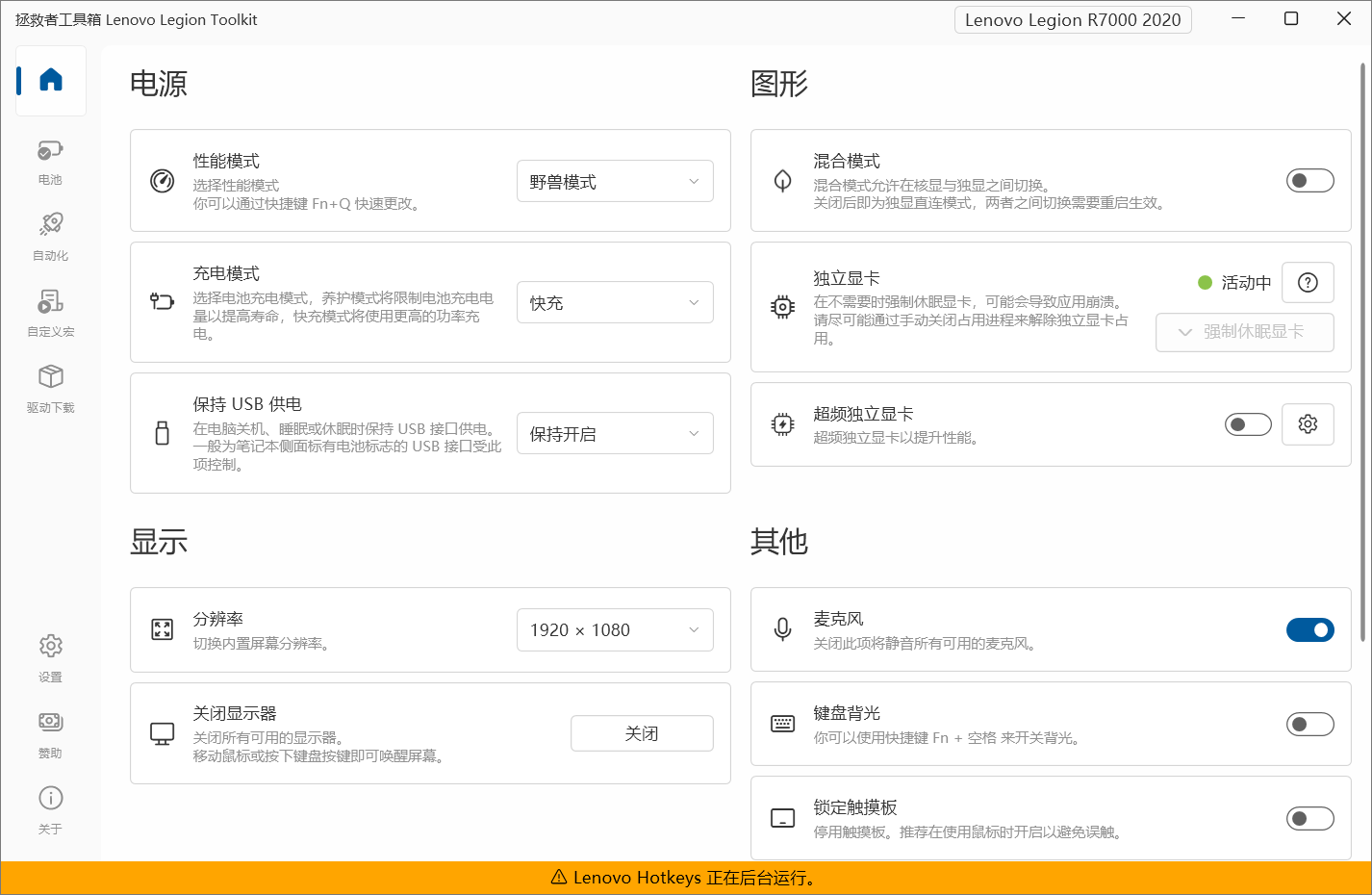Open the 自动化 rocket icon
This screenshot has height=895, width=1372.
[x=50, y=224]
